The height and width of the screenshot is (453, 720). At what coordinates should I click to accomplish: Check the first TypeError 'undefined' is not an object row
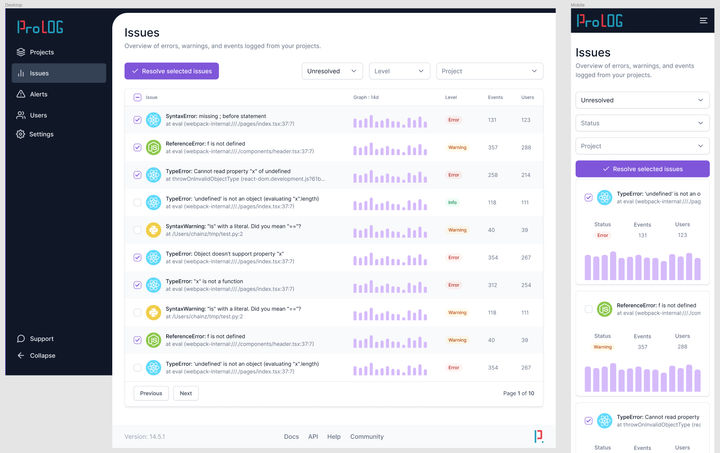pyautogui.click(x=137, y=202)
